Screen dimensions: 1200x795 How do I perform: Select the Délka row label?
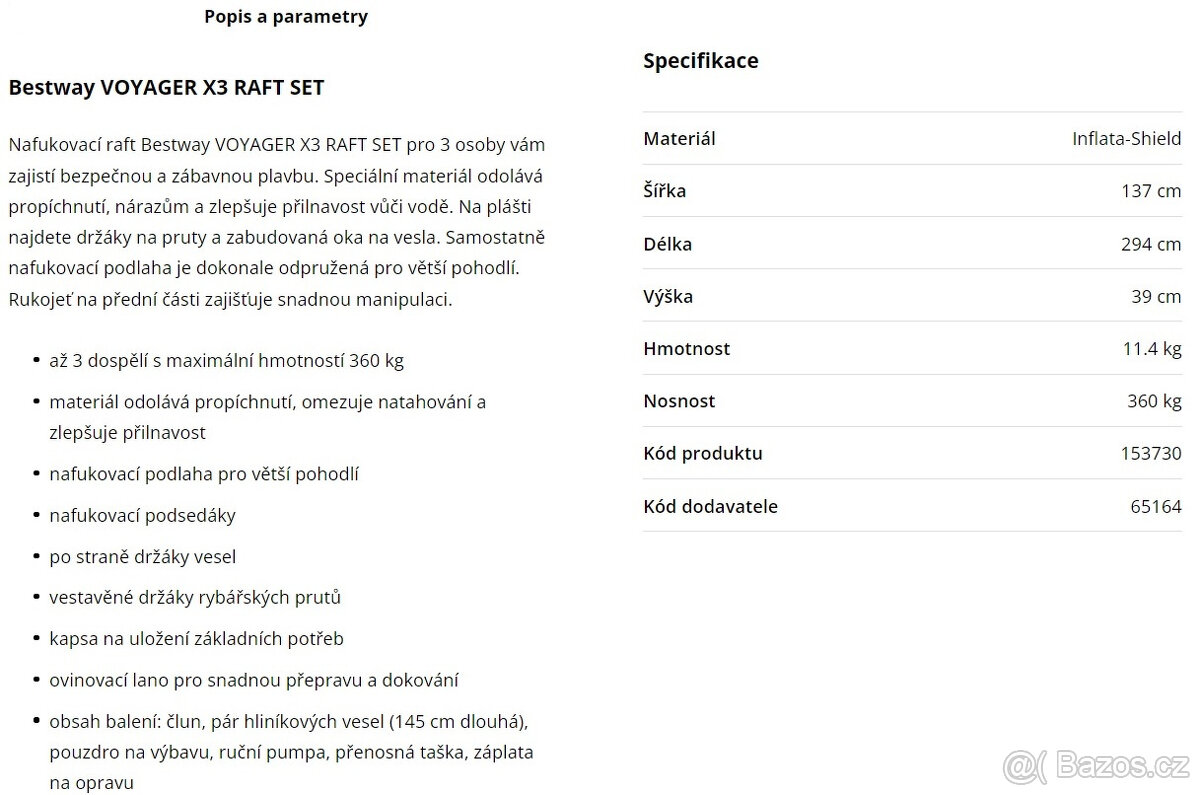667,244
